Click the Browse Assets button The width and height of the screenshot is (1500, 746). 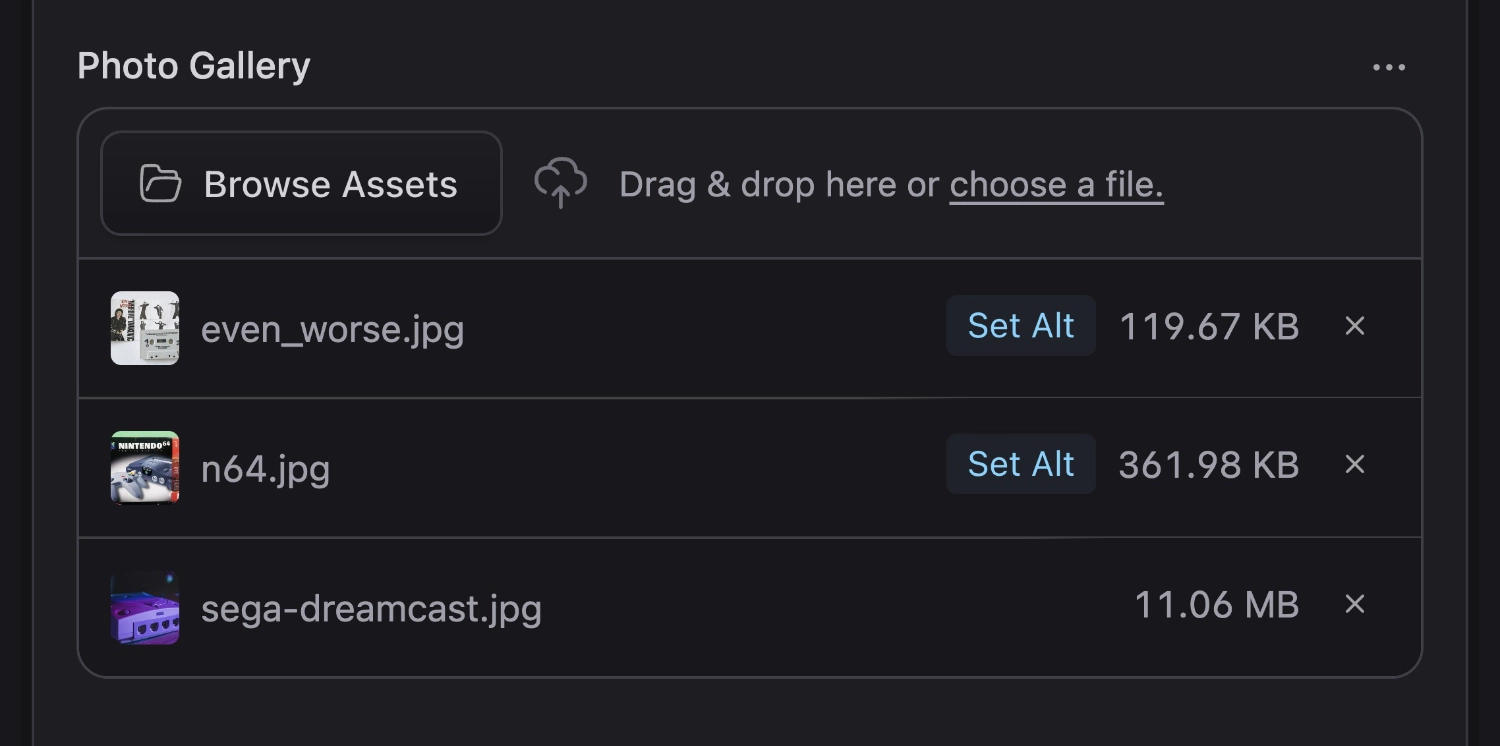pos(301,183)
